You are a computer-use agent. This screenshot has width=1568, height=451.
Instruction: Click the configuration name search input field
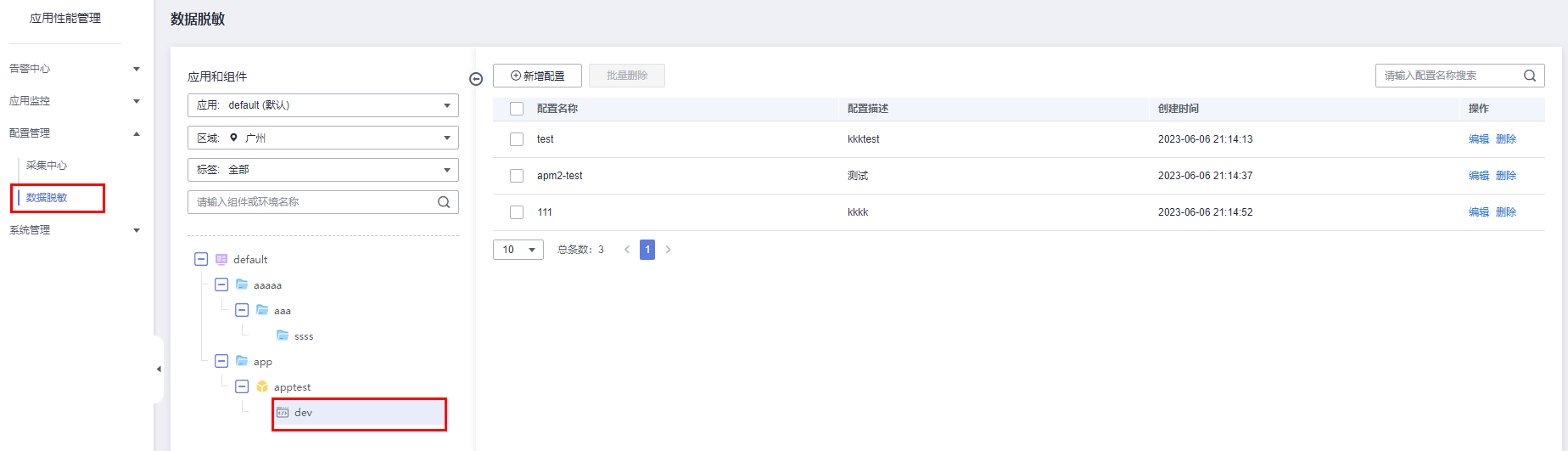click(1447, 76)
